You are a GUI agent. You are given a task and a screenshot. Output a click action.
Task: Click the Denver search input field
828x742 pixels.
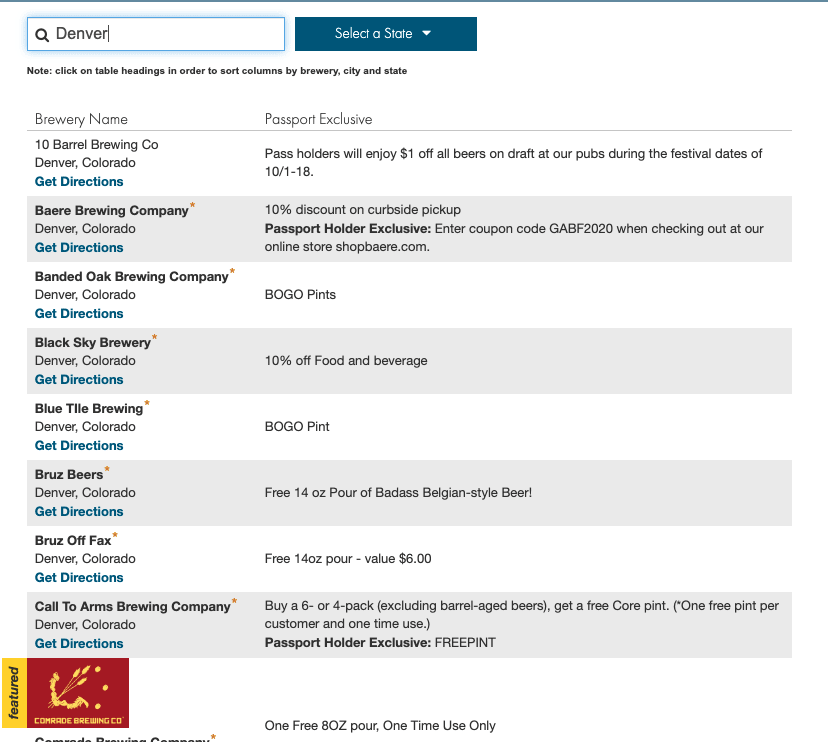(156, 34)
